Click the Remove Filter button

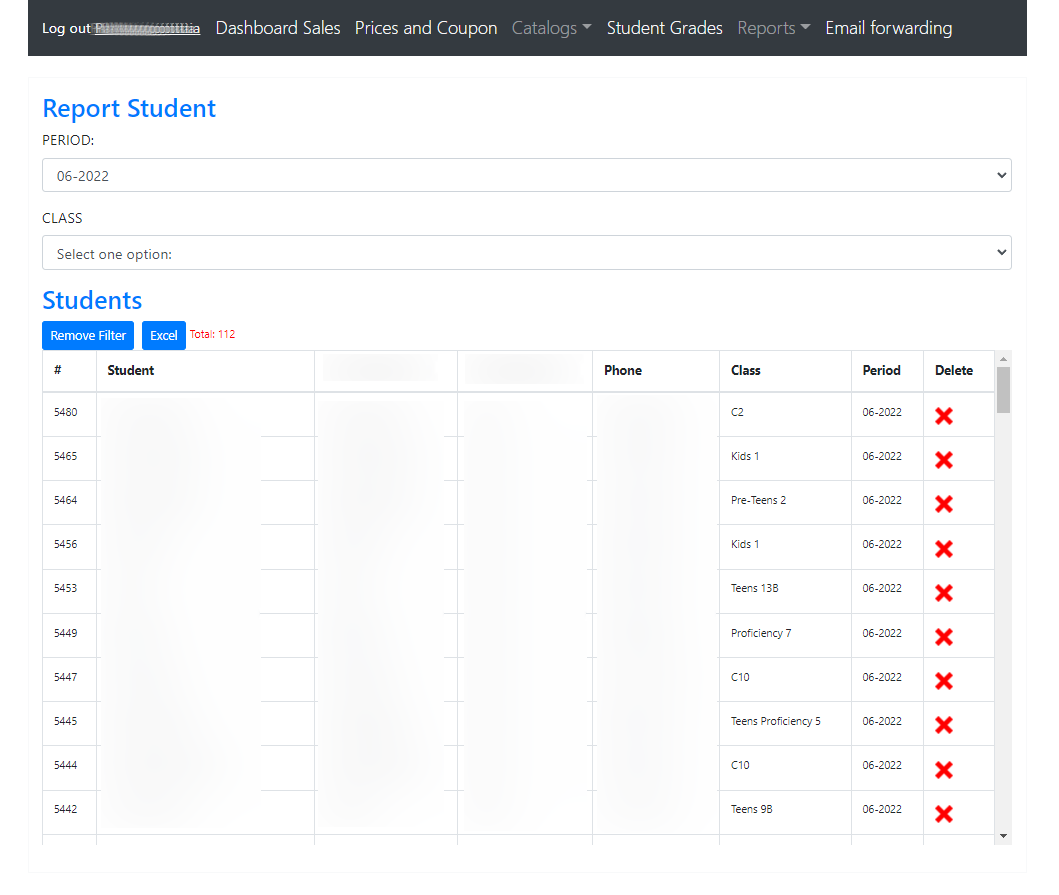pos(88,336)
